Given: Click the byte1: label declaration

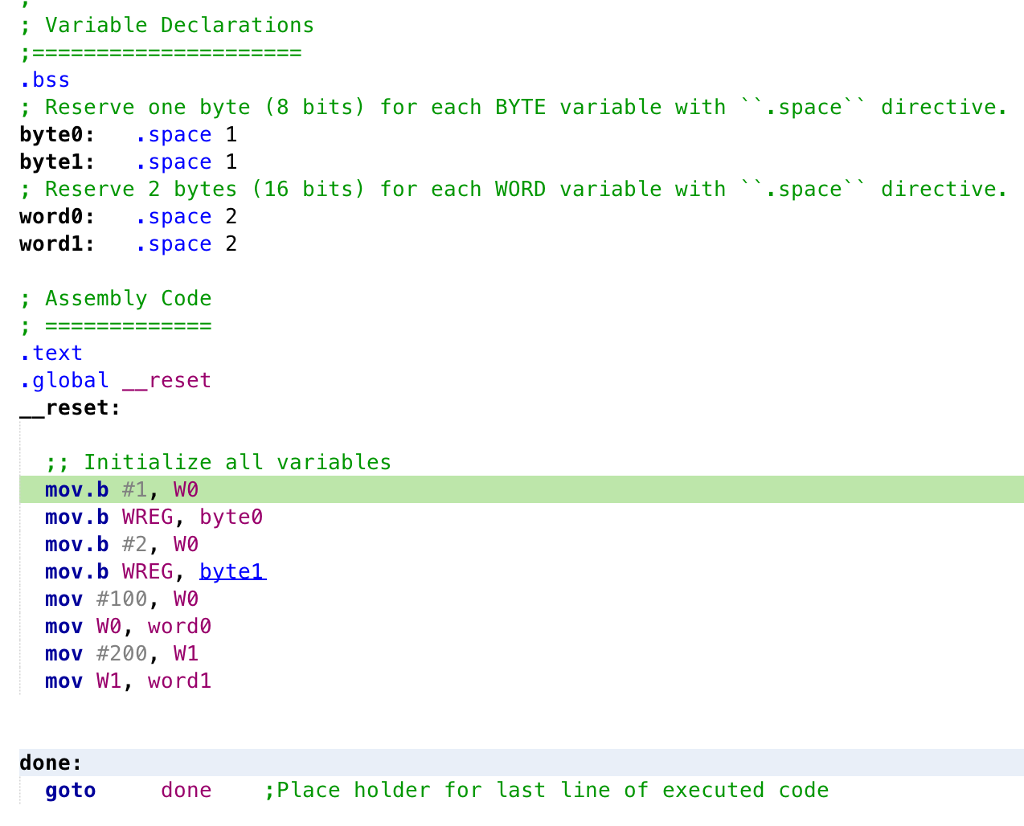Looking at the screenshot, I should (x=55, y=161).
